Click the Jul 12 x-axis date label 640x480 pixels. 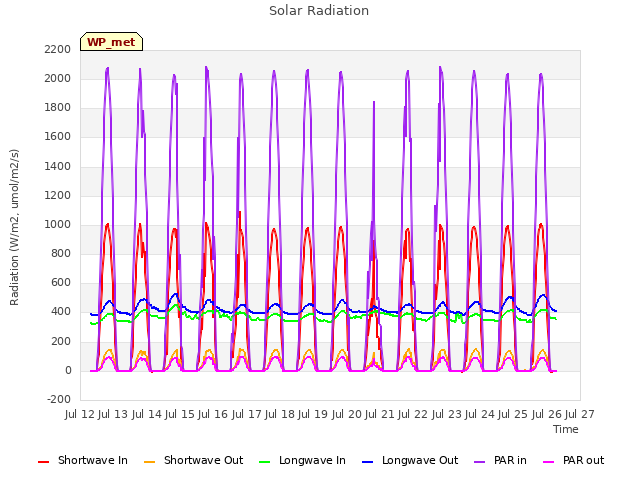click(80, 414)
